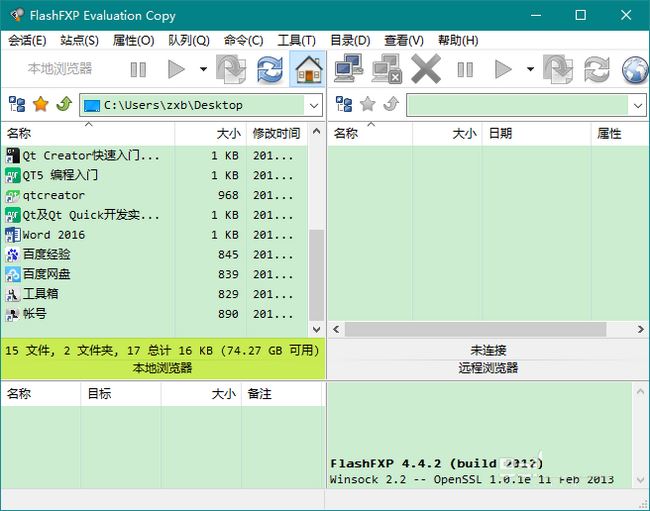Click the home (switch to local browser) icon

pos(308,69)
